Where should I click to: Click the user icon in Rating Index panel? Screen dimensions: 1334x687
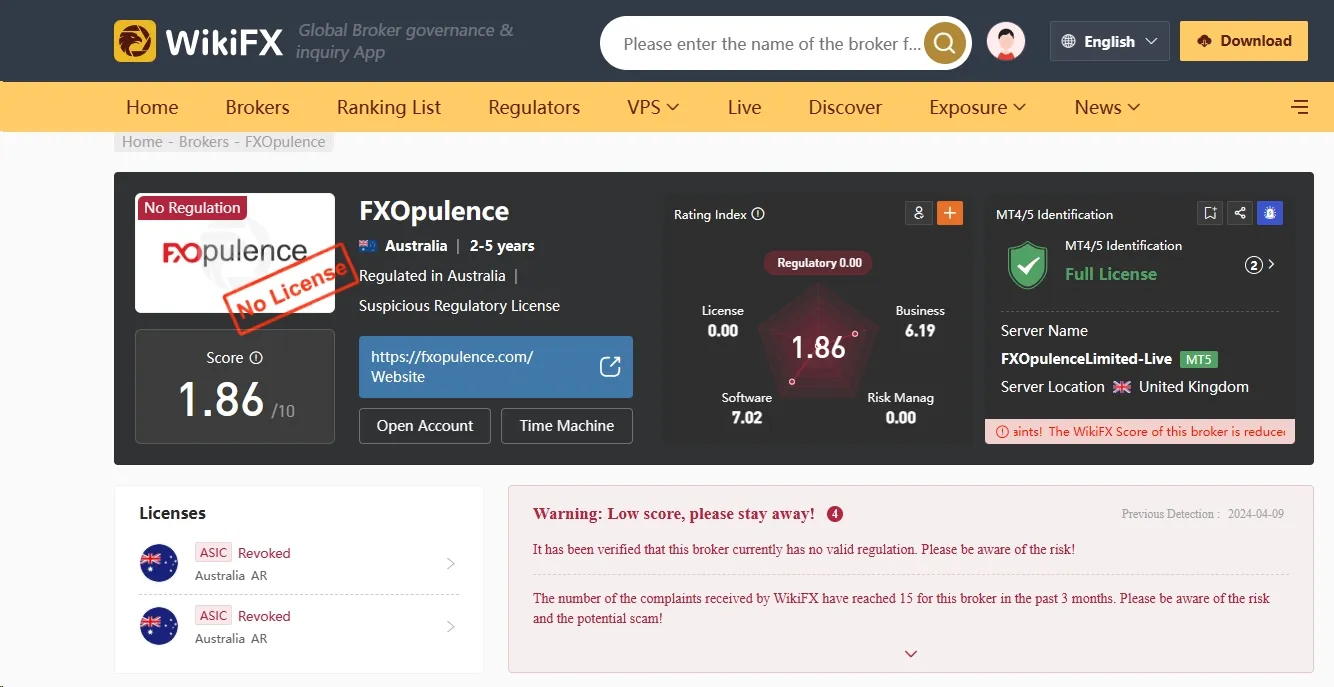[x=918, y=213]
